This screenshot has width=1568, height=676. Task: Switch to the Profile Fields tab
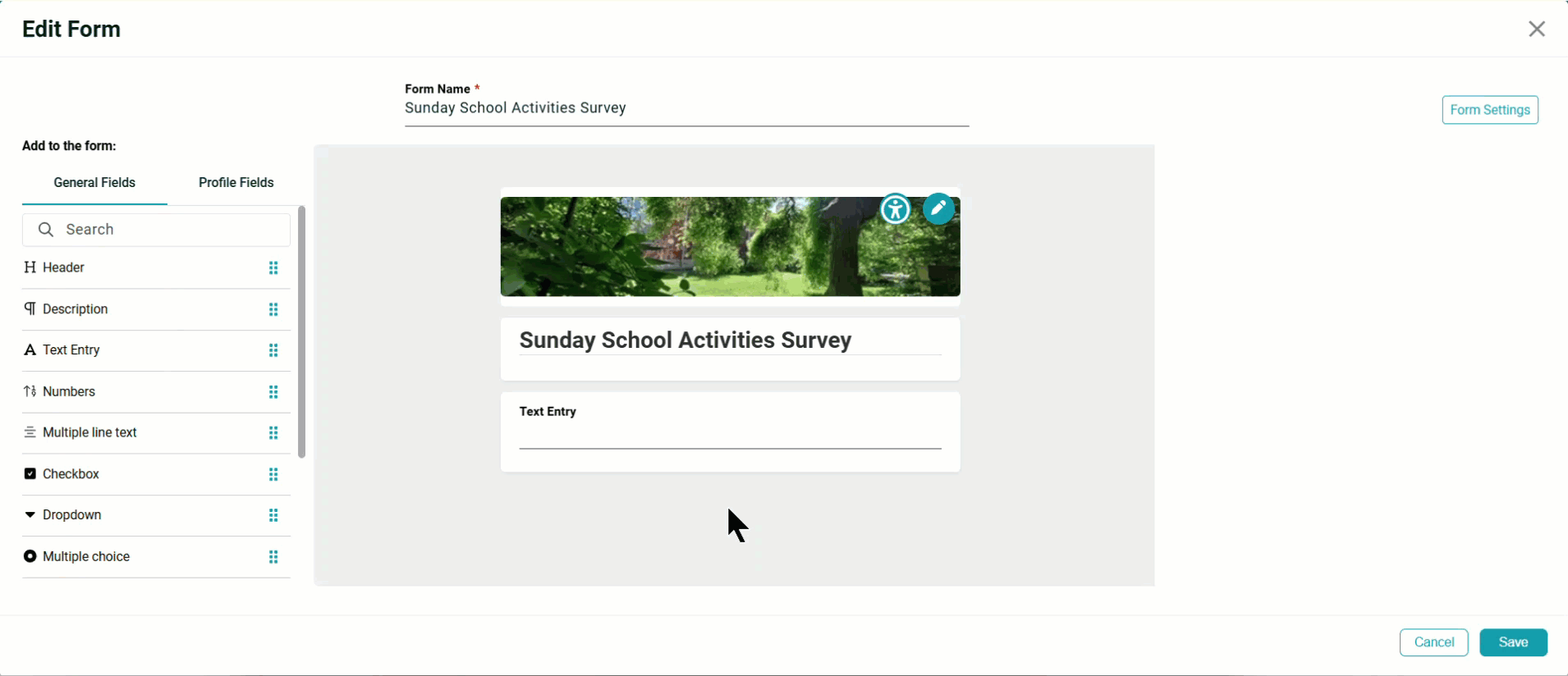tap(236, 183)
